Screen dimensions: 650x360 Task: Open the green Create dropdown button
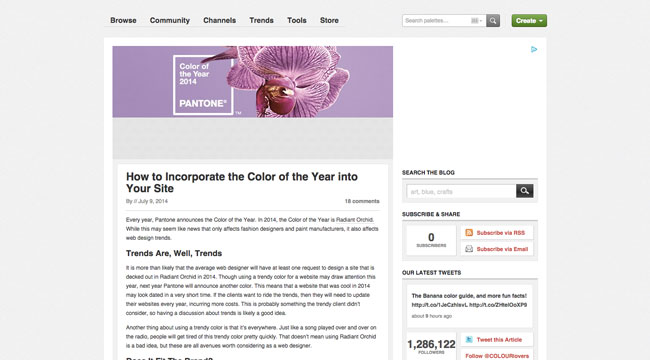(529, 20)
